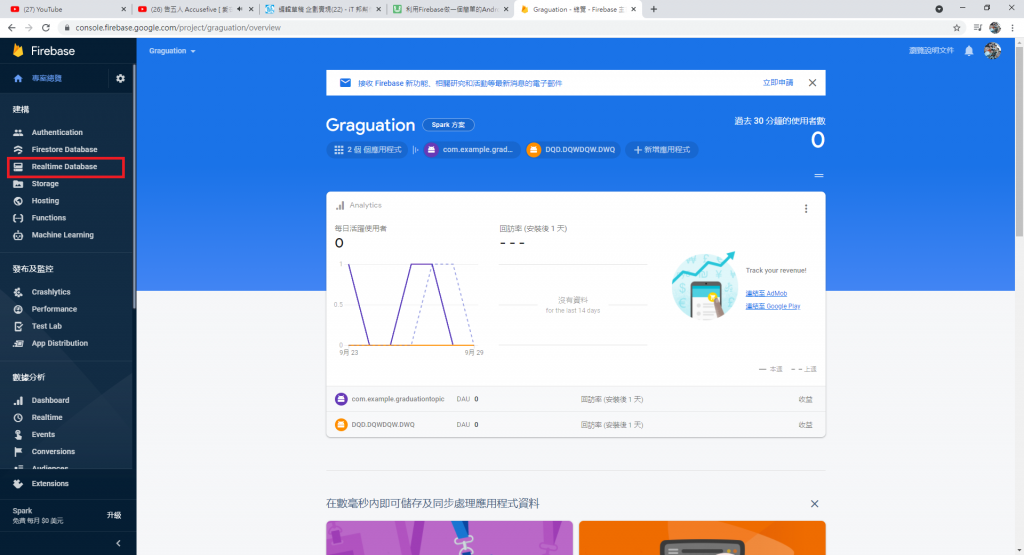Open Crashlytics section

[x=51, y=292]
